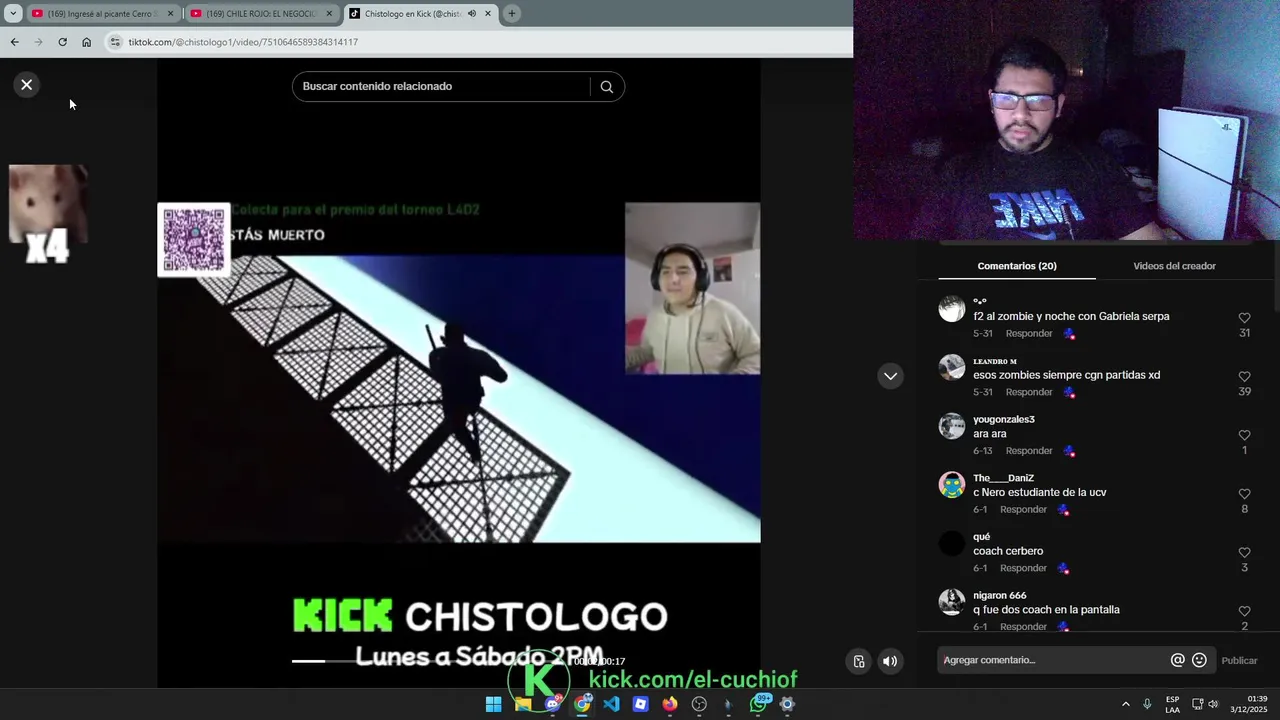1280x720 pixels.
Task: Reload the TikTok page
Action: (x=62, y=42)
